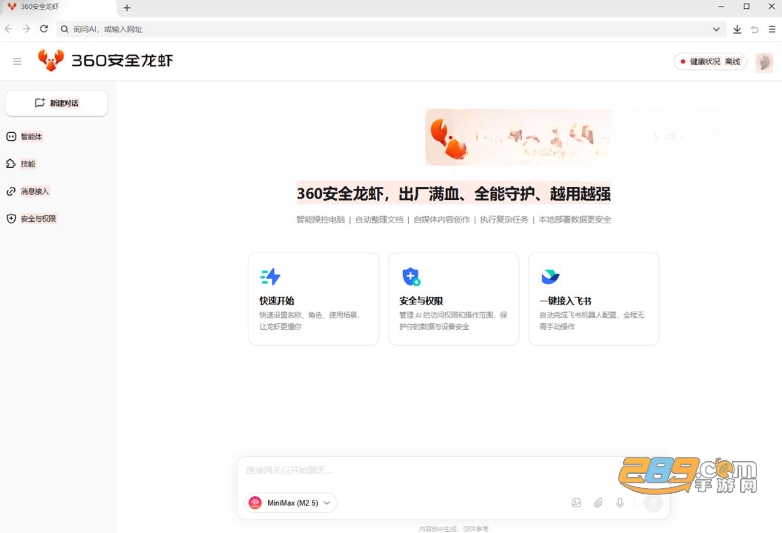Attach an image using the picture icon
Viewport: 782px width, 533px height.
point(576,503)
